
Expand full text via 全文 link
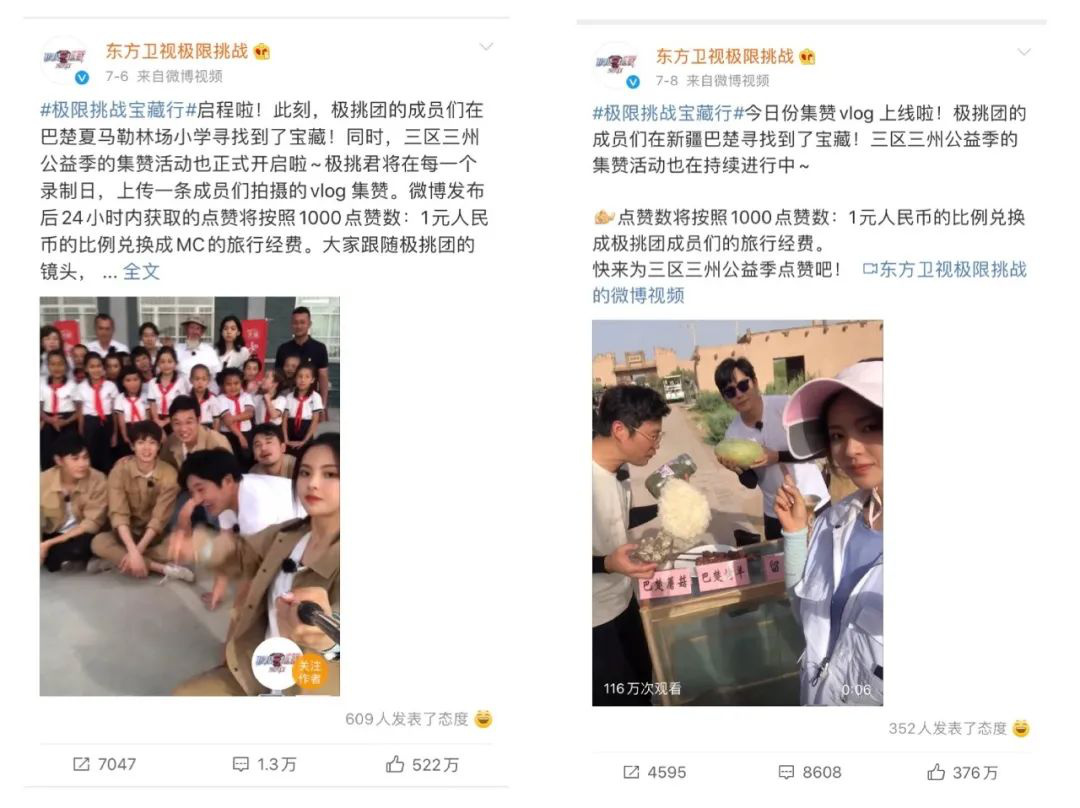141,271
